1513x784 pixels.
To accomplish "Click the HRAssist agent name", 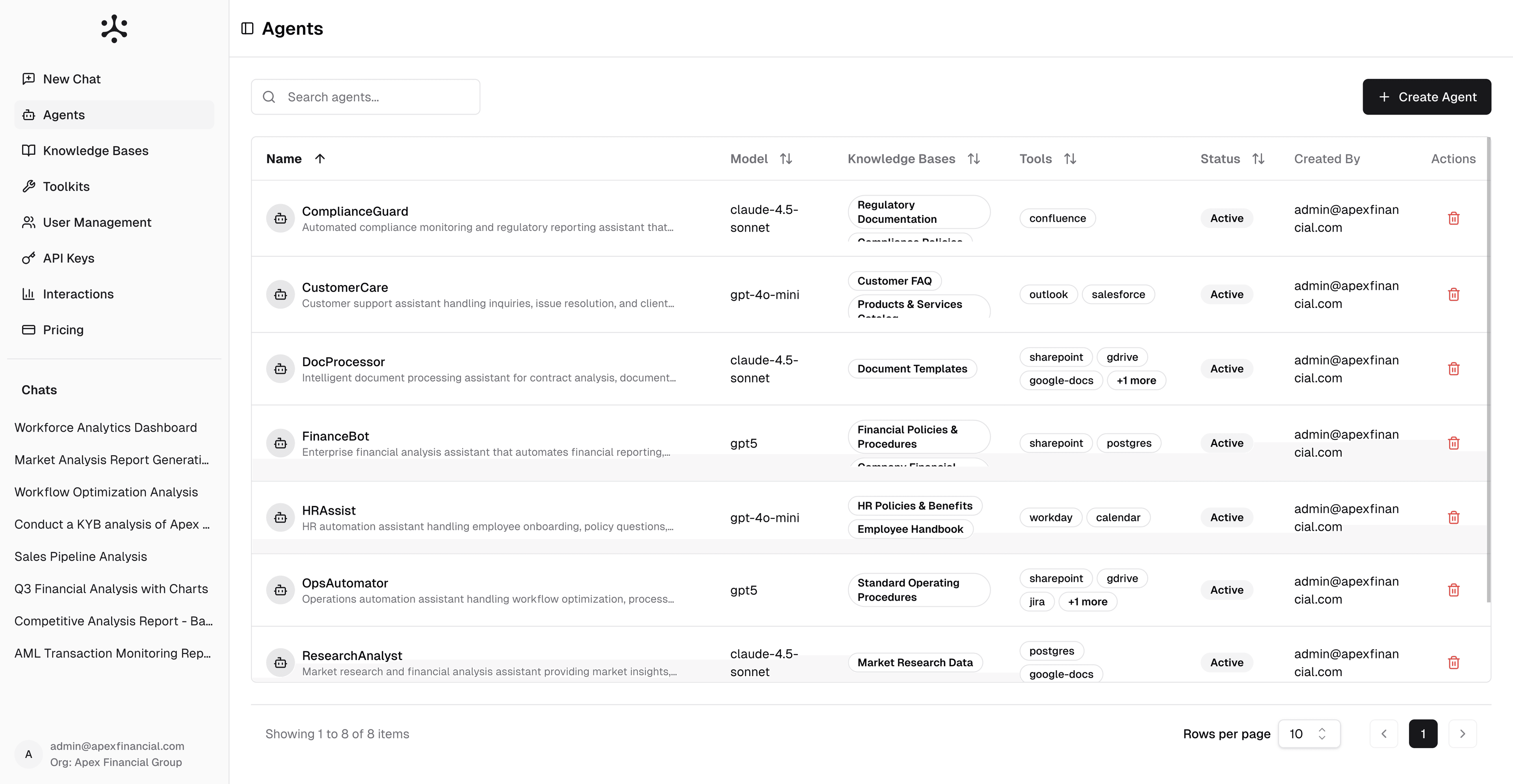I will click(329, 511).
